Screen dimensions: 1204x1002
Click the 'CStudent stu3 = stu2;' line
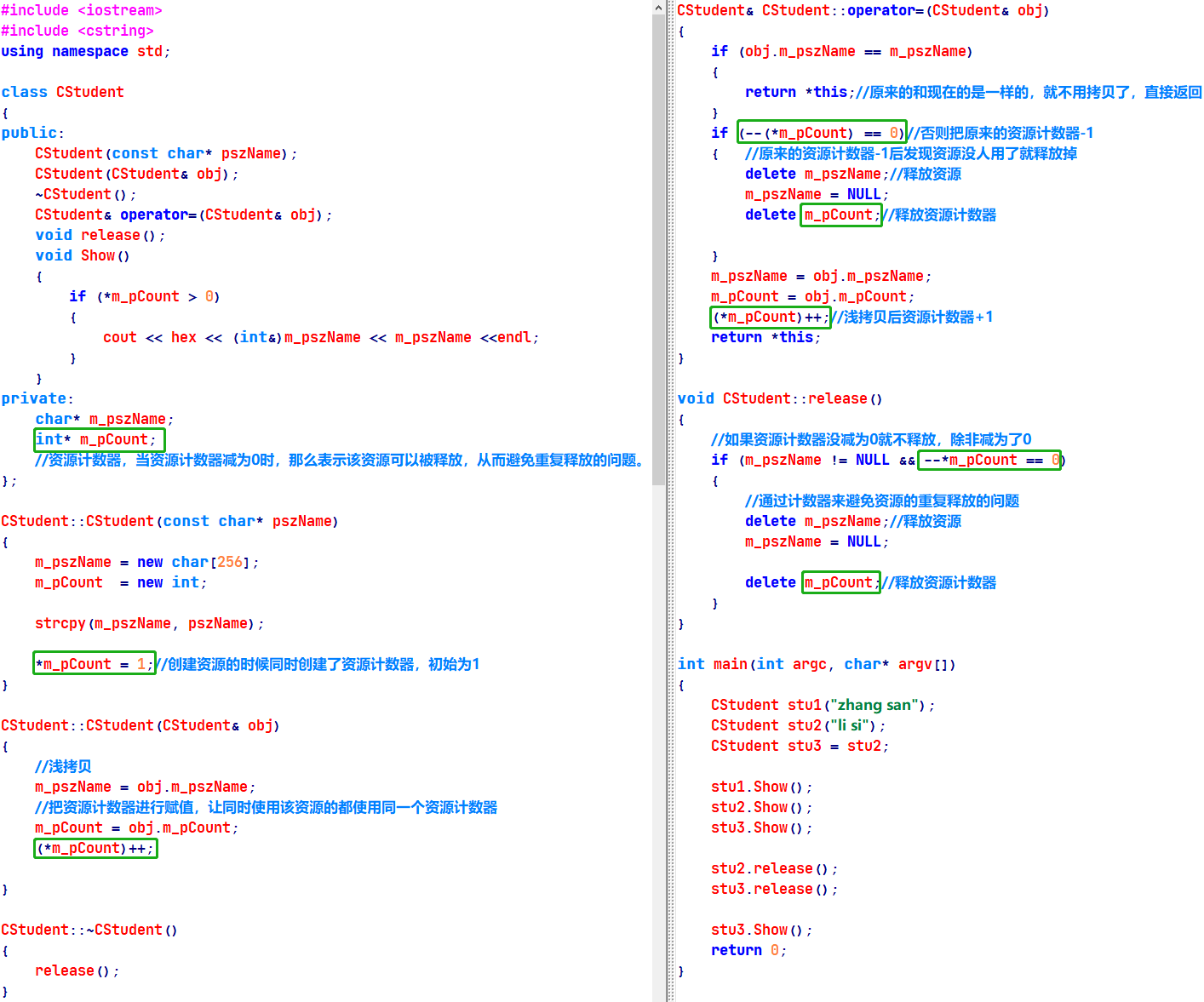coord(800,746)
